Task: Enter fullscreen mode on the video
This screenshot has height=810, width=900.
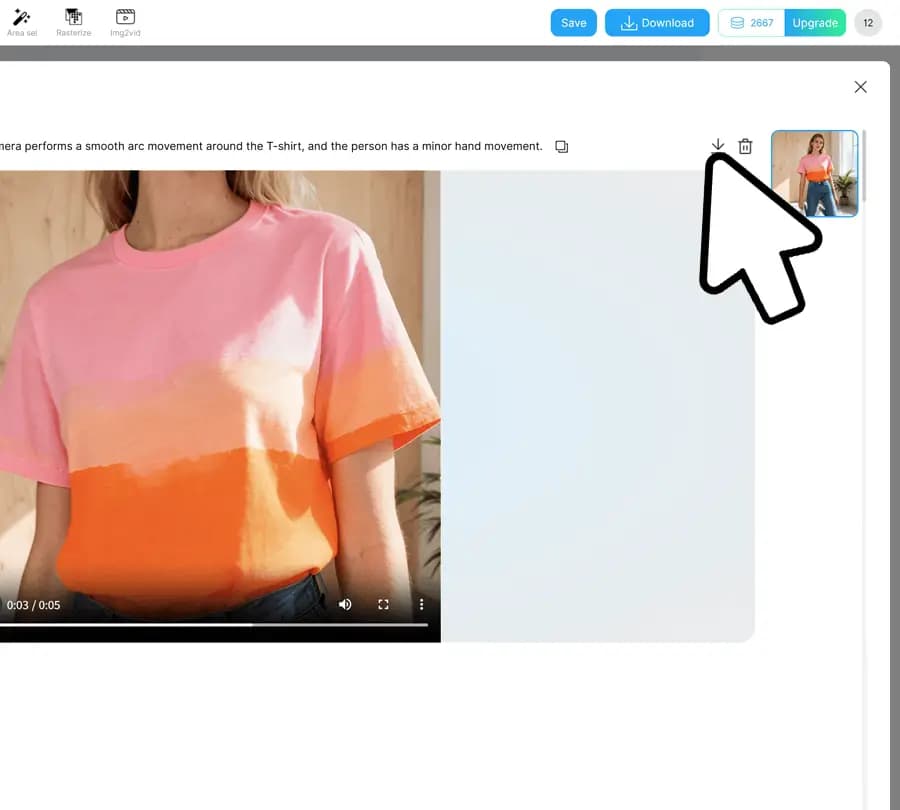Action: click(x=383, y=604)
